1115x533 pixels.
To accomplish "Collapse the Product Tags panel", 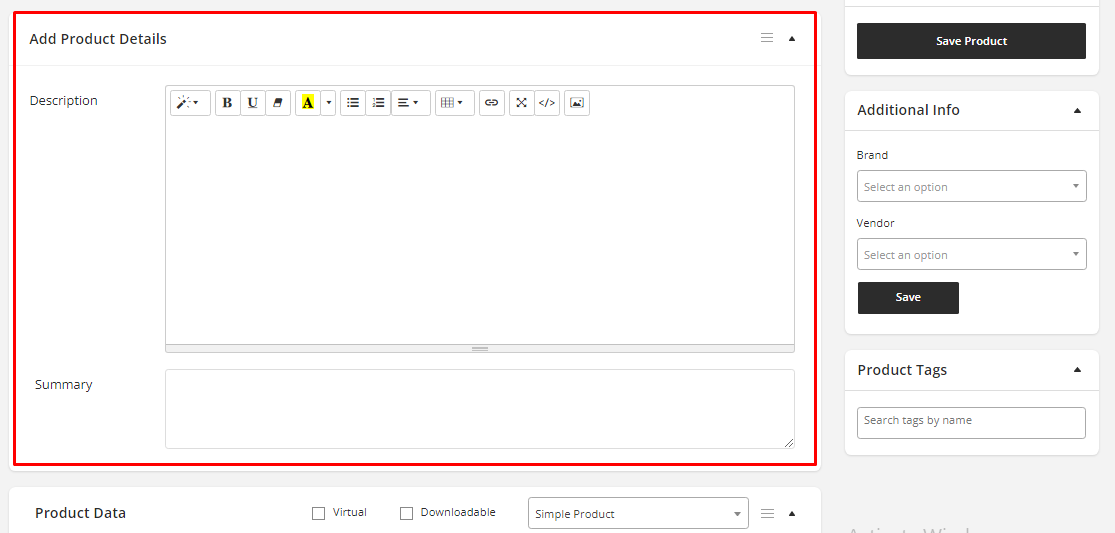I will click(1077, 370).
